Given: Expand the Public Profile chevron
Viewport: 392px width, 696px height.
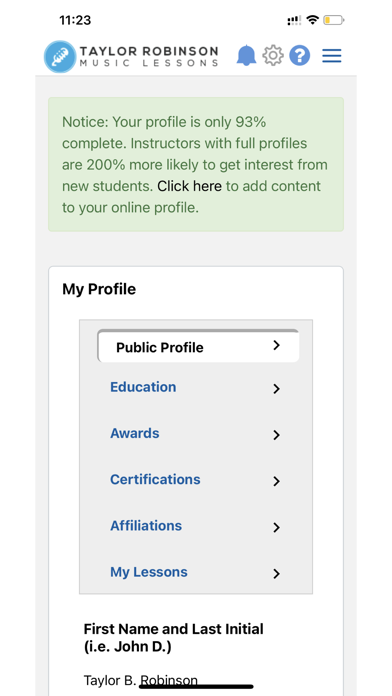Looking at the screenshot, I should pos(277,345).
